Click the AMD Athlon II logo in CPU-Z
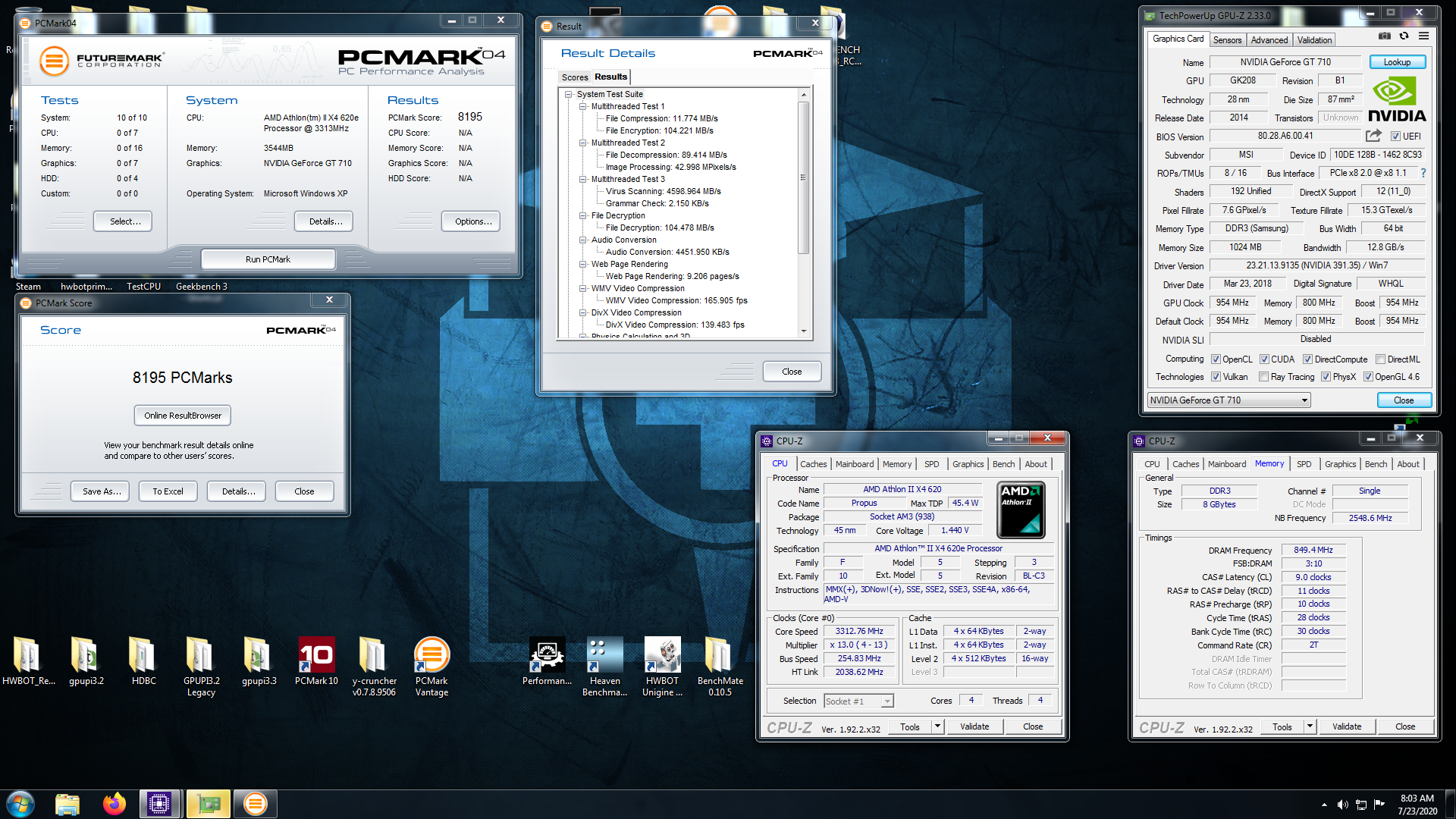This screenshot has width=1456, height=819. coord(1021,510)
